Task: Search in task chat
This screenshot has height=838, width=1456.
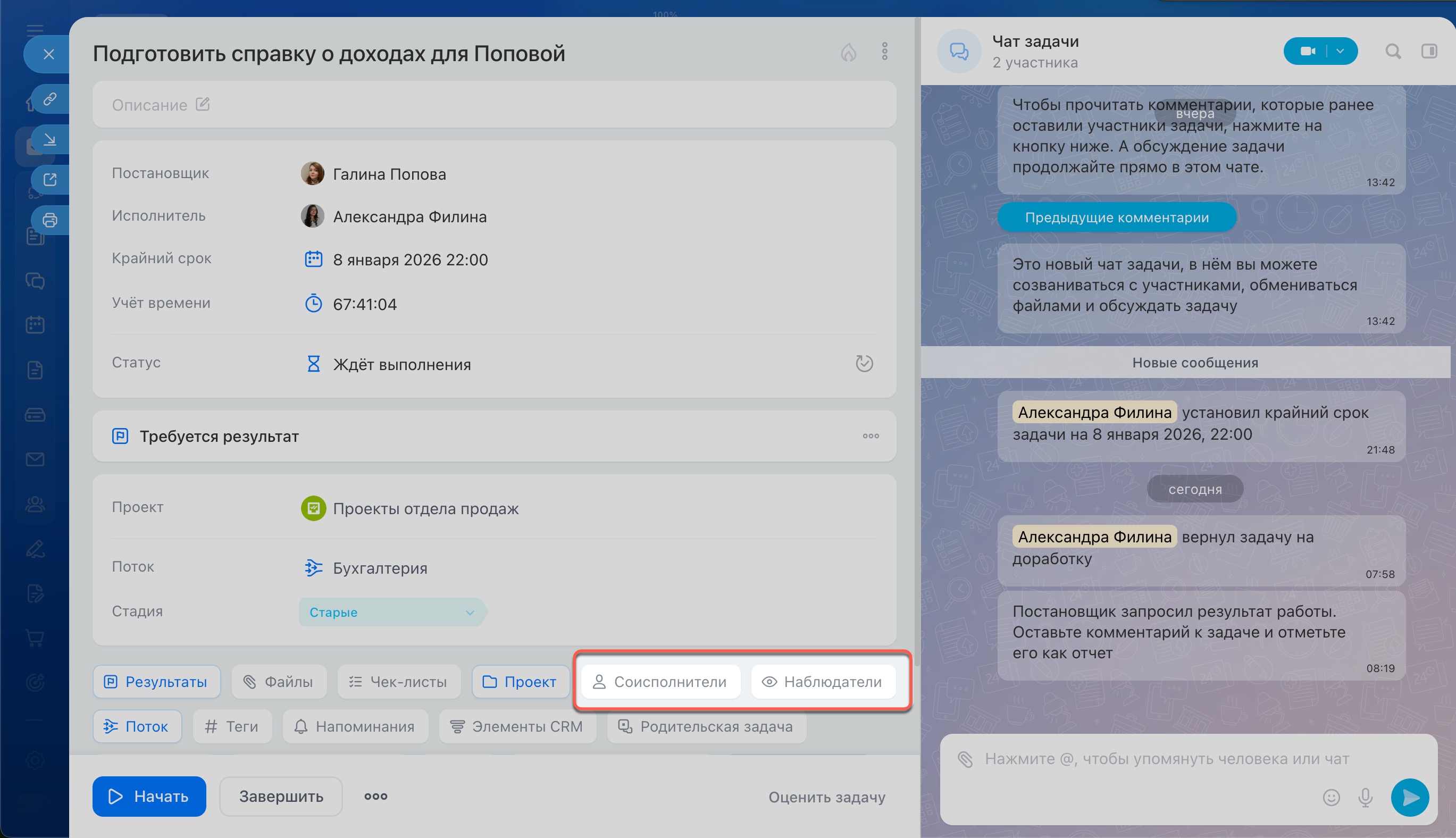Action: click(1393, 51)
